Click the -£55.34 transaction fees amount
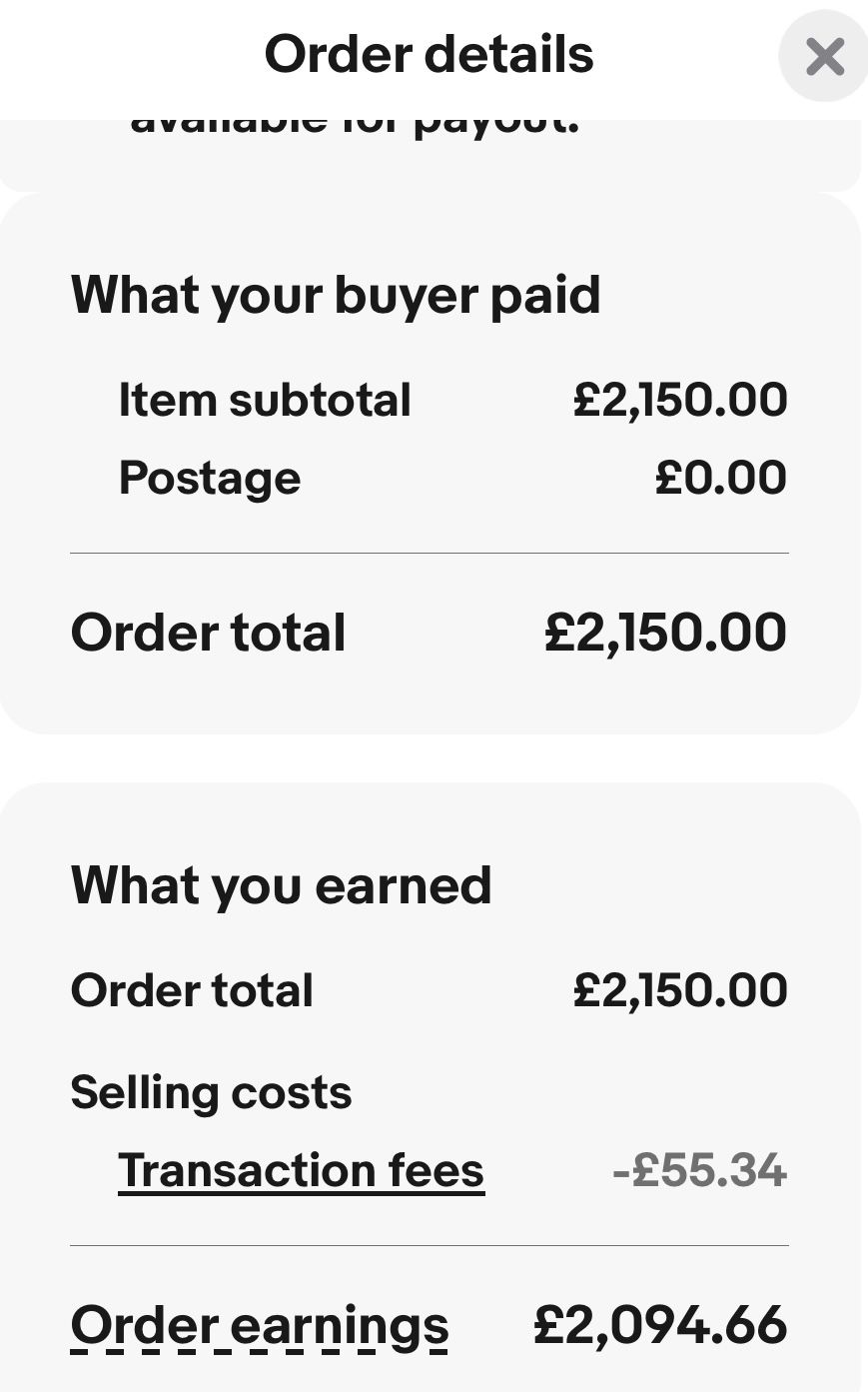Image resolution: width=868 pixels, height=1392 pixels. [x=699, y=1170]
